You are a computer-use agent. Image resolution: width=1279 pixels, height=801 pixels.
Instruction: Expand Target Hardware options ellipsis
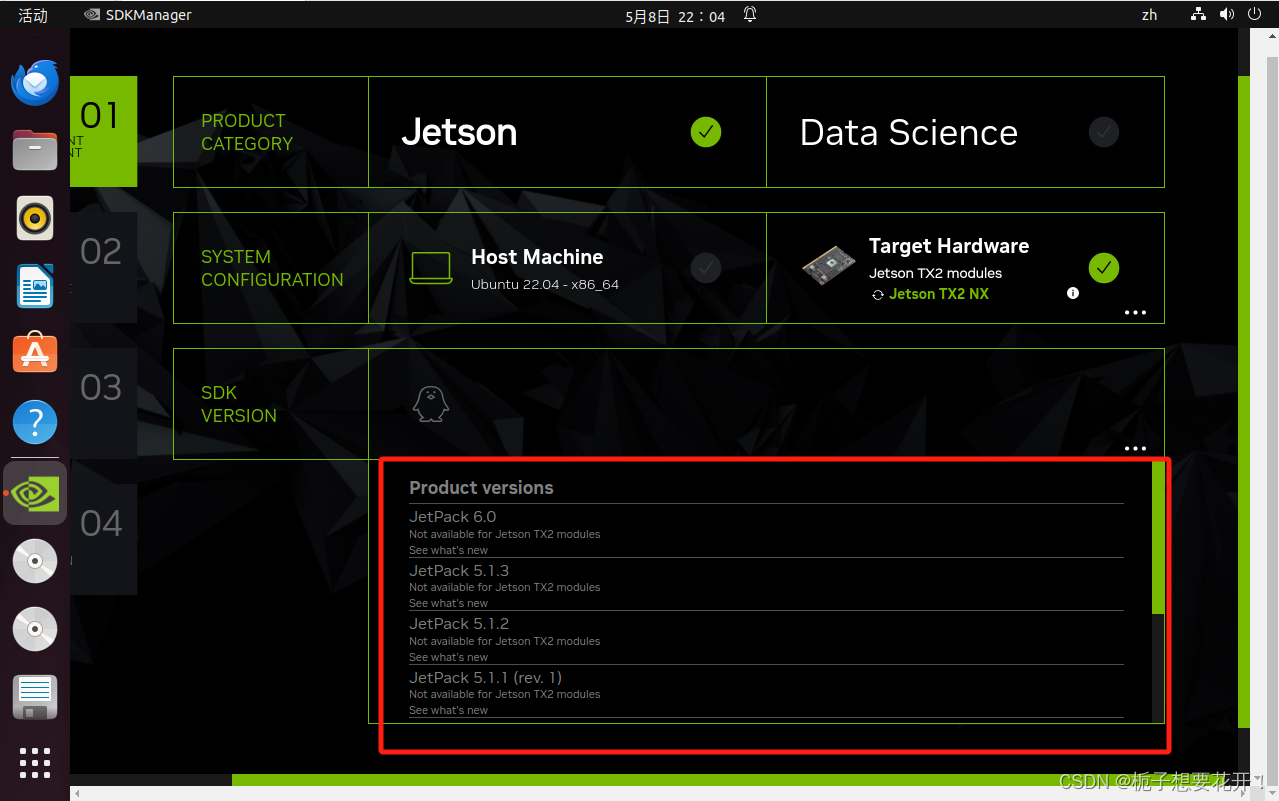tap(1135, 313)
